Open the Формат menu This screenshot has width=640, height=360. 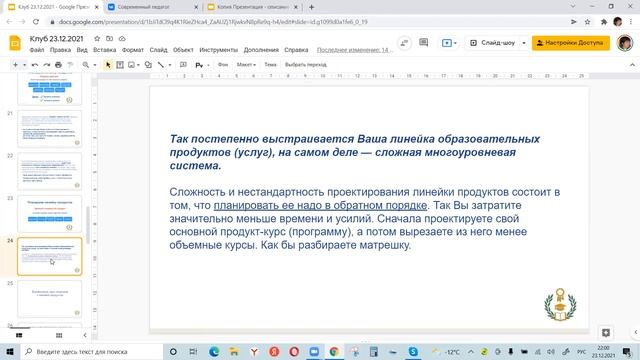coord(133,50)
